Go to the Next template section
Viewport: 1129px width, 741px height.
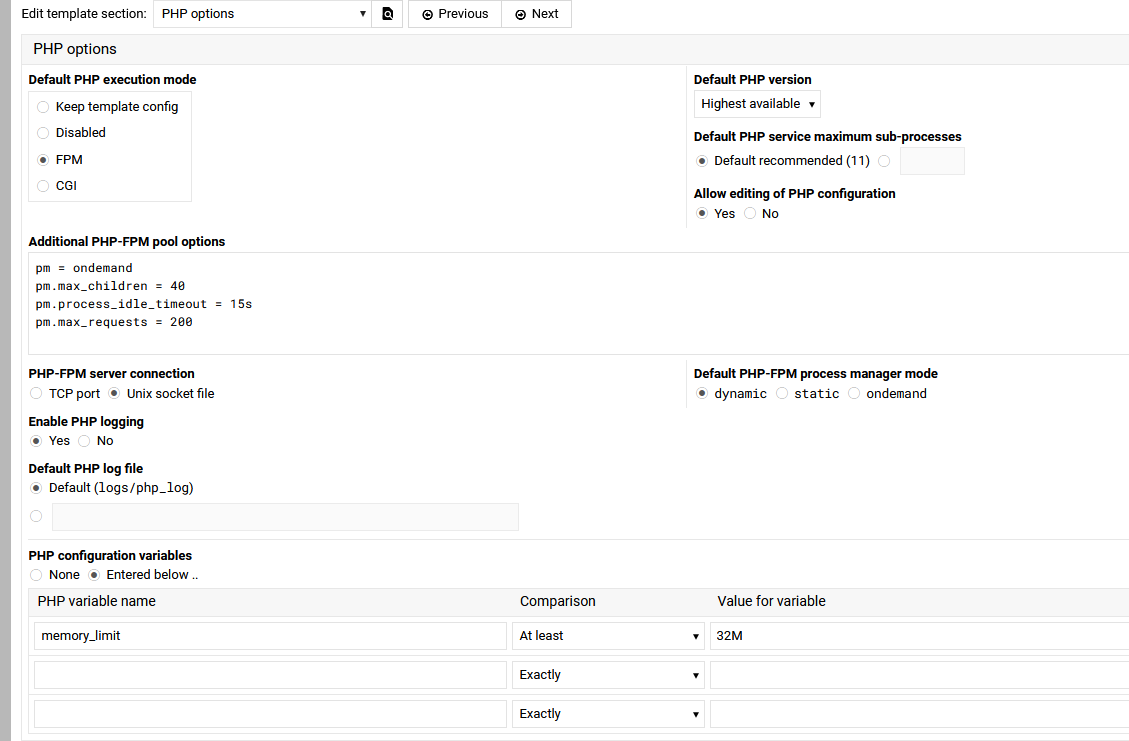tap(536, 14)
